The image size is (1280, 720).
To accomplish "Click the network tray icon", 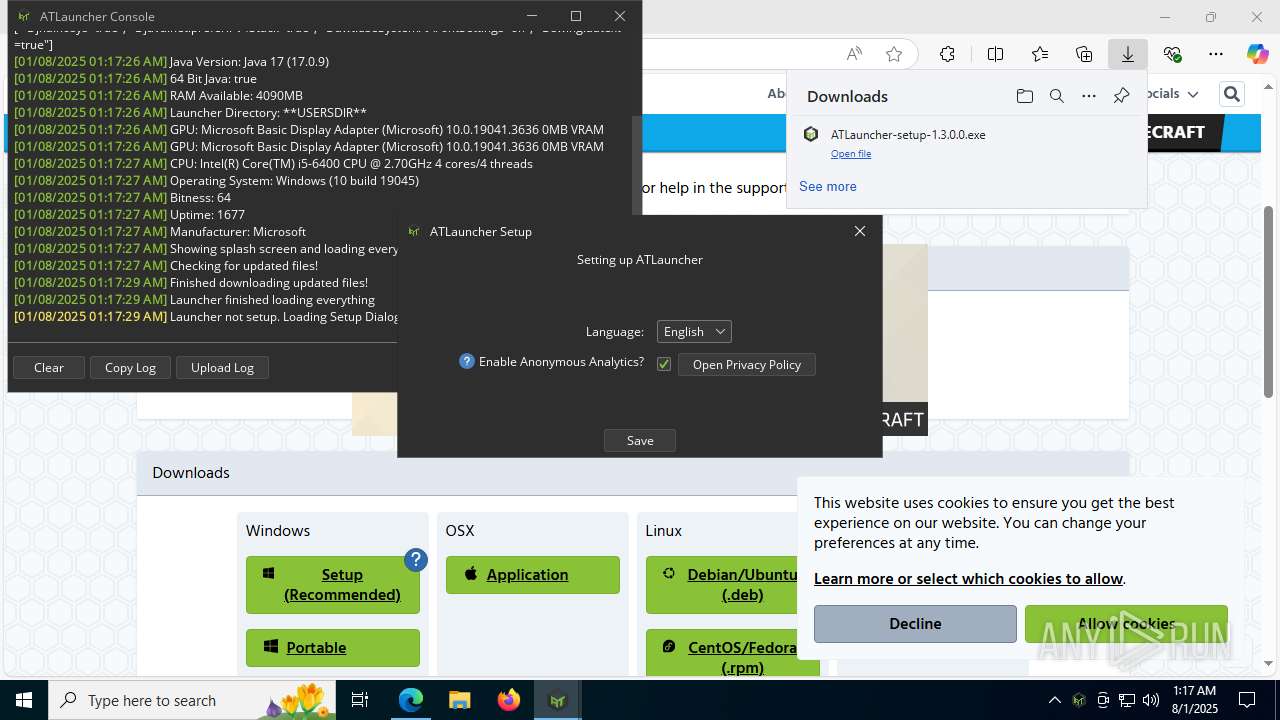I will pos(1127,700).
